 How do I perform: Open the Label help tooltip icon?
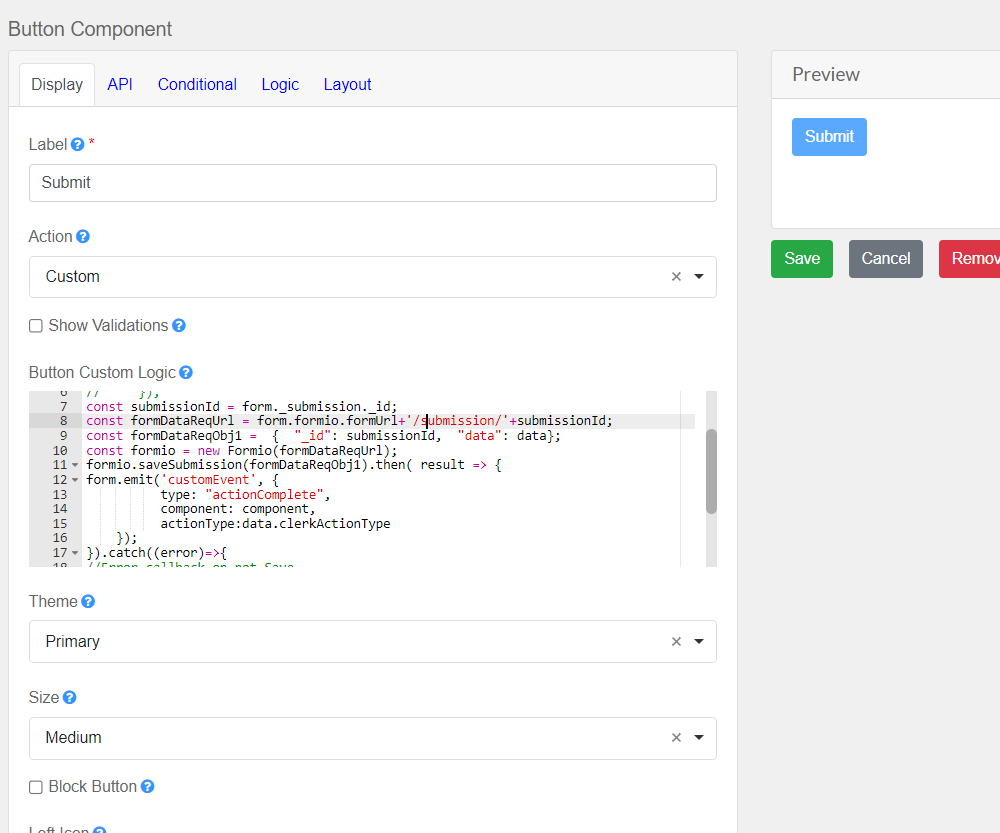pyautogui.click(x=77, y=144)
